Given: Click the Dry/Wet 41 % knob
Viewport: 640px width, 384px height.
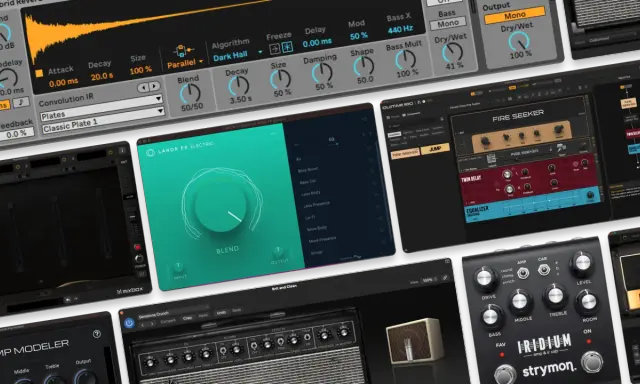Looking at the screenshot, I should [x=452, y=52].
